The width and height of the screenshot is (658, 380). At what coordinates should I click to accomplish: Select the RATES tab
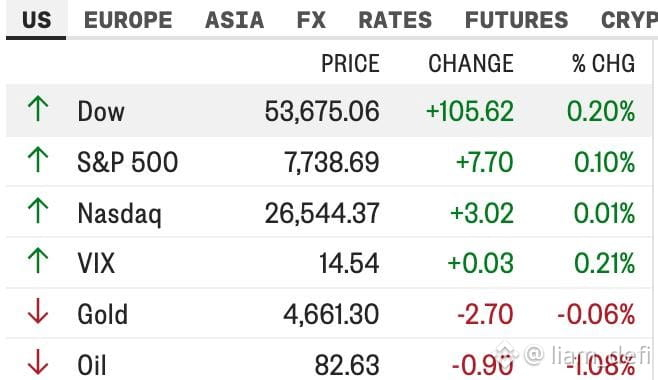click(x=395, y=20)
